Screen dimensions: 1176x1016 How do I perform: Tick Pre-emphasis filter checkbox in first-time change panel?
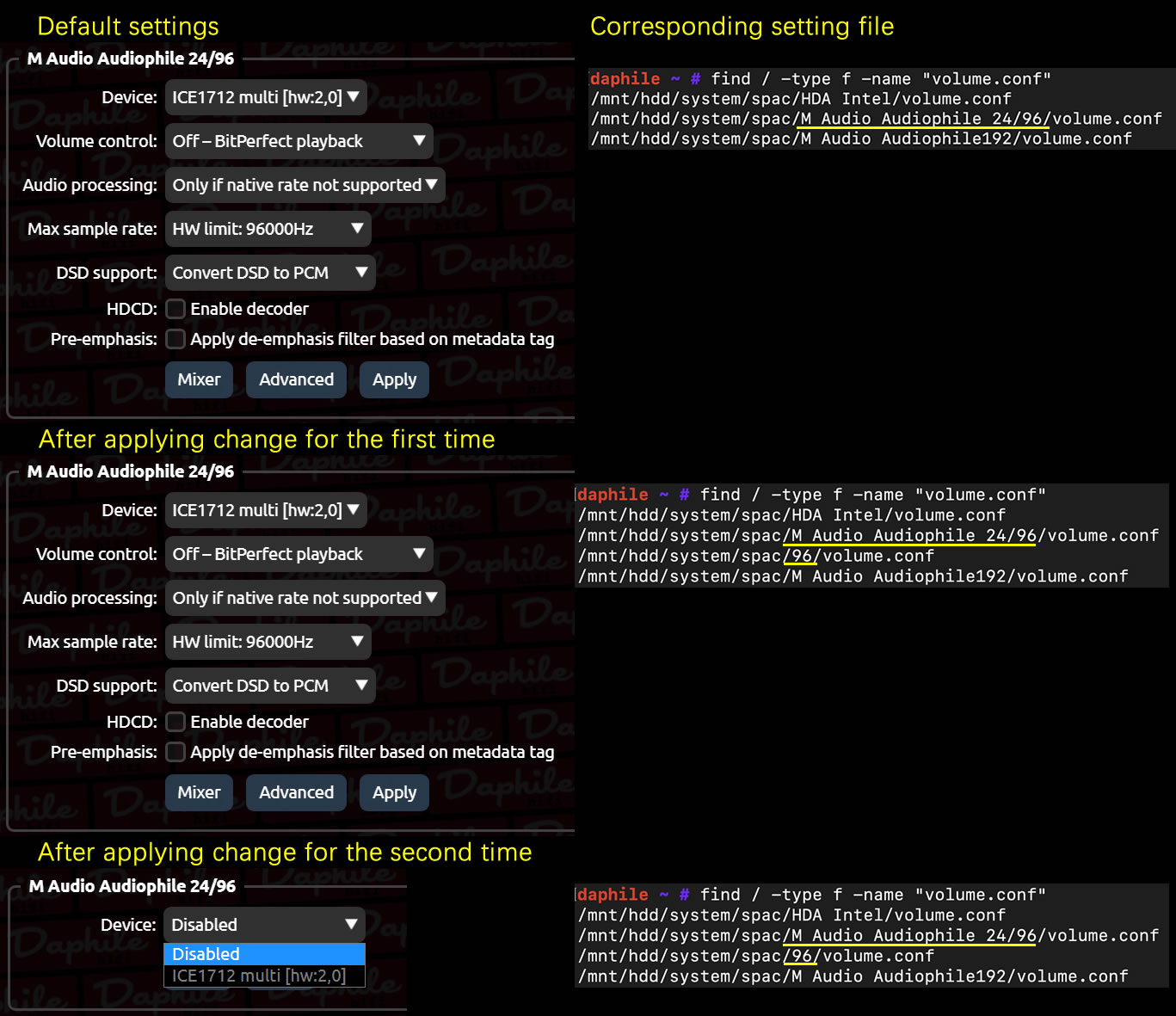tap(175, 752)
